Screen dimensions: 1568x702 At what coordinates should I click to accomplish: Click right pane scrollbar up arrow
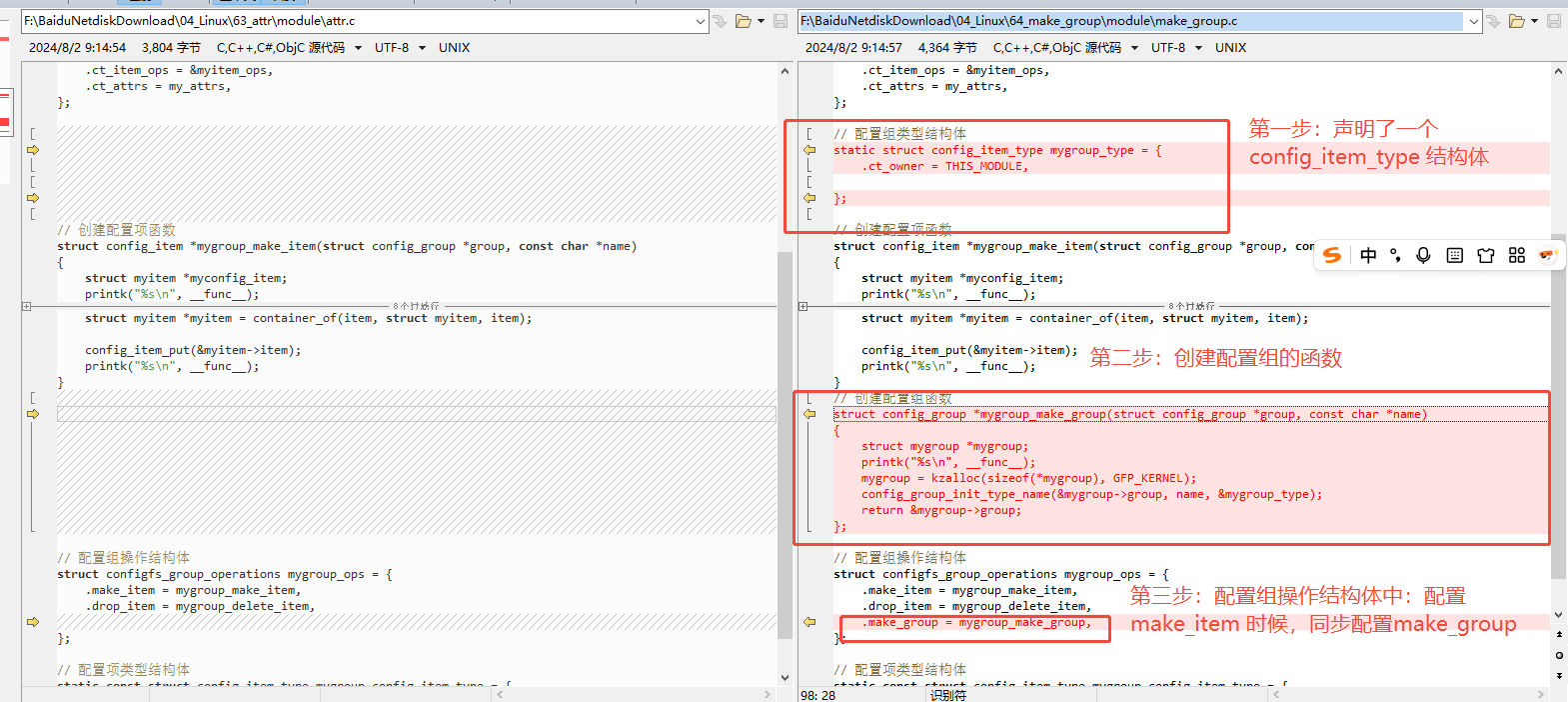click(x=1559, y=71)
